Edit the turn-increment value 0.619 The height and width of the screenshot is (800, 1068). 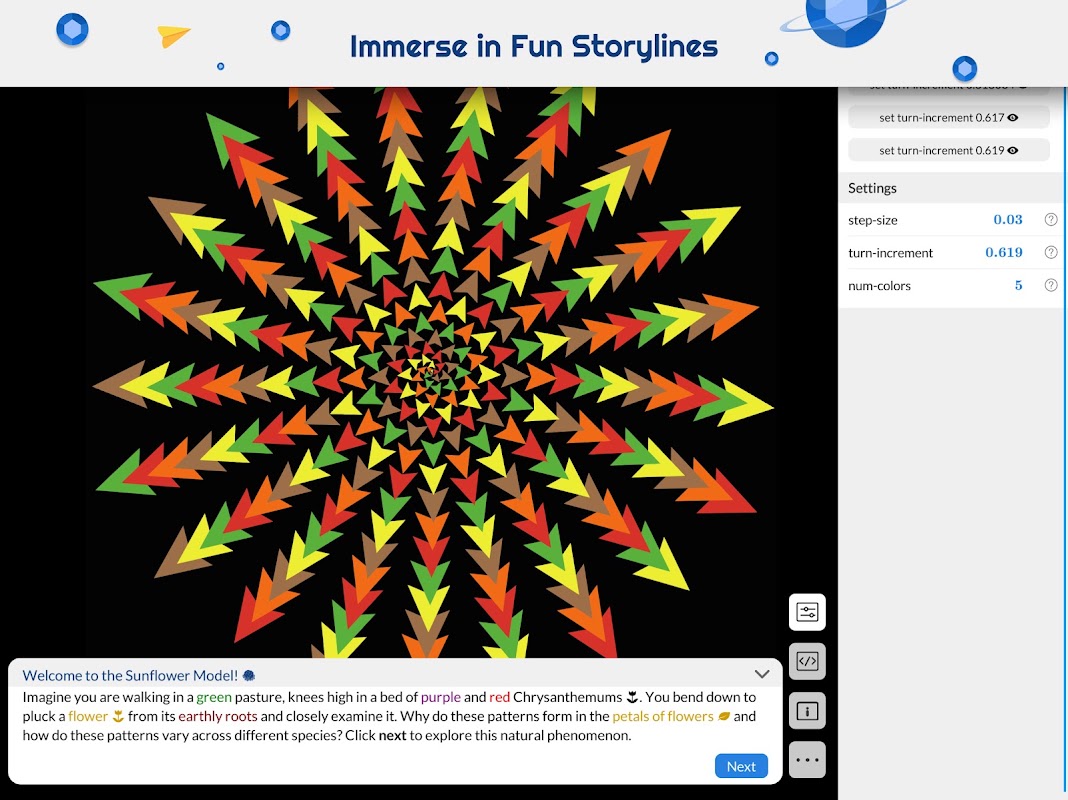[x=1003, y=253]
